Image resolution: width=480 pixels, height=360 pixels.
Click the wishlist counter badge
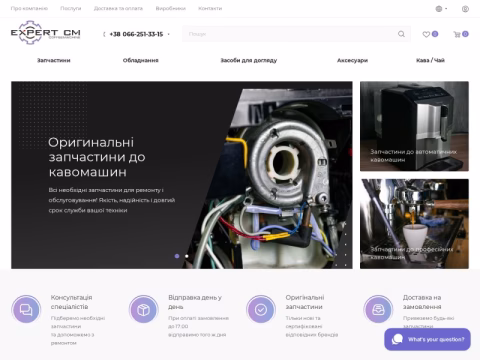[x=435, y=34]
